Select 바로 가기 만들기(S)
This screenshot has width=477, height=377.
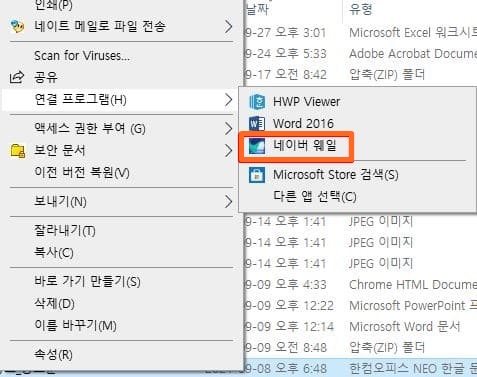point(87,282)
